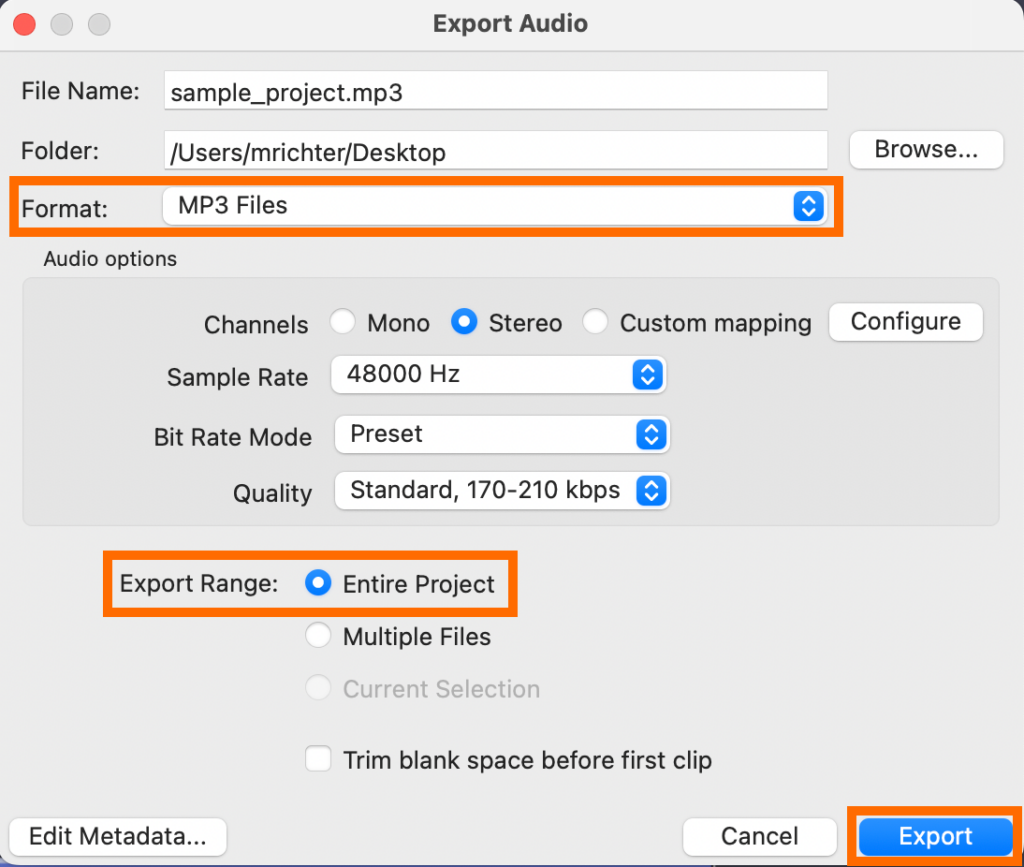Select the Mono channel radio button
This screenshot has height=867, width=1024.
click(x=344, y=323)
